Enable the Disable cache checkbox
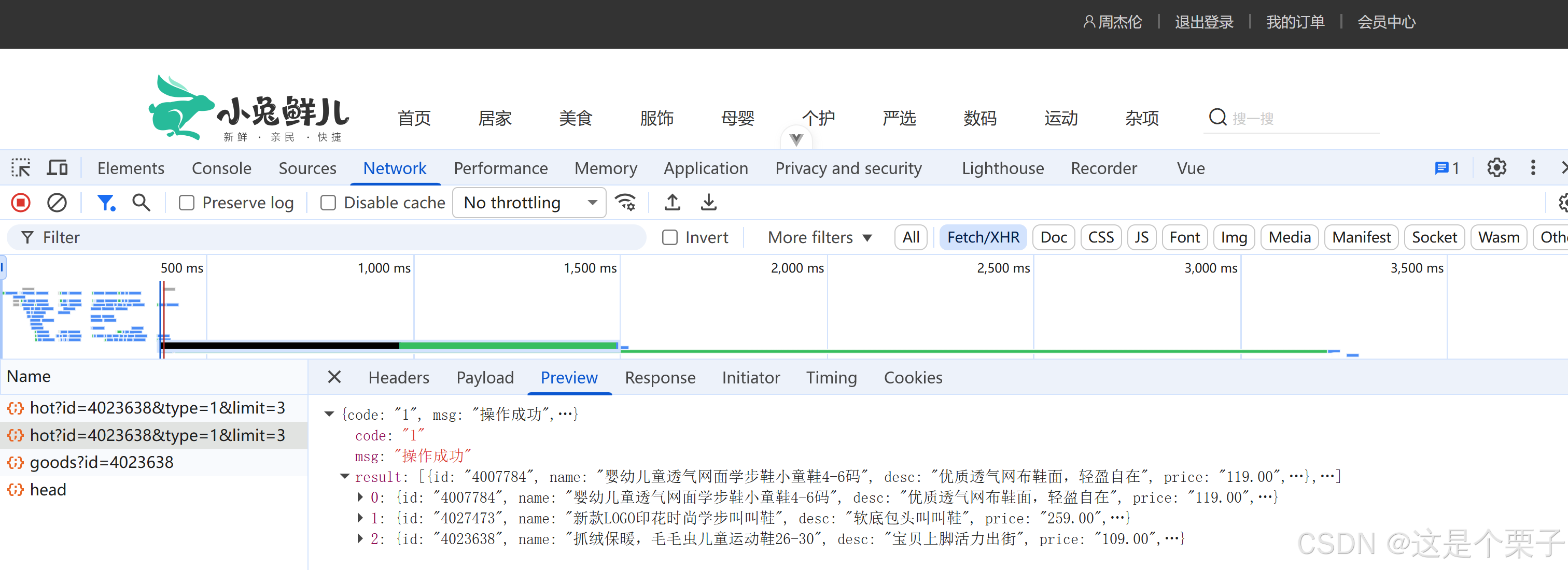 click(328, 203)
